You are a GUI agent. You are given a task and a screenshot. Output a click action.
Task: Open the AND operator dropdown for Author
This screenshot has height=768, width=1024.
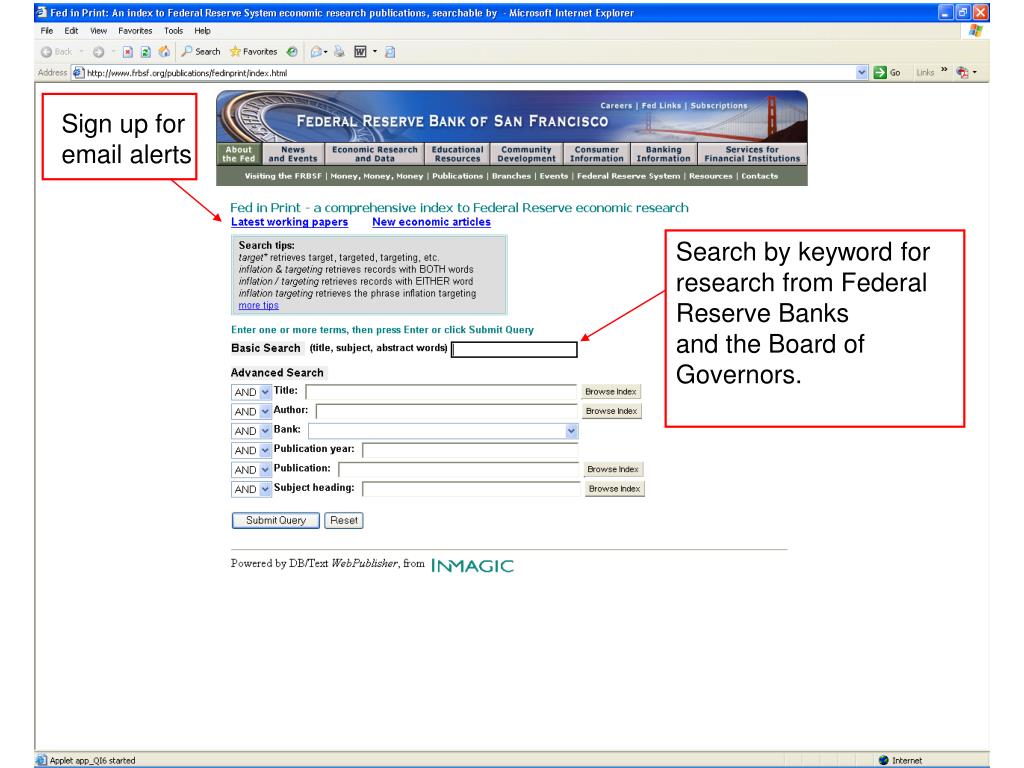pos(264,411)
